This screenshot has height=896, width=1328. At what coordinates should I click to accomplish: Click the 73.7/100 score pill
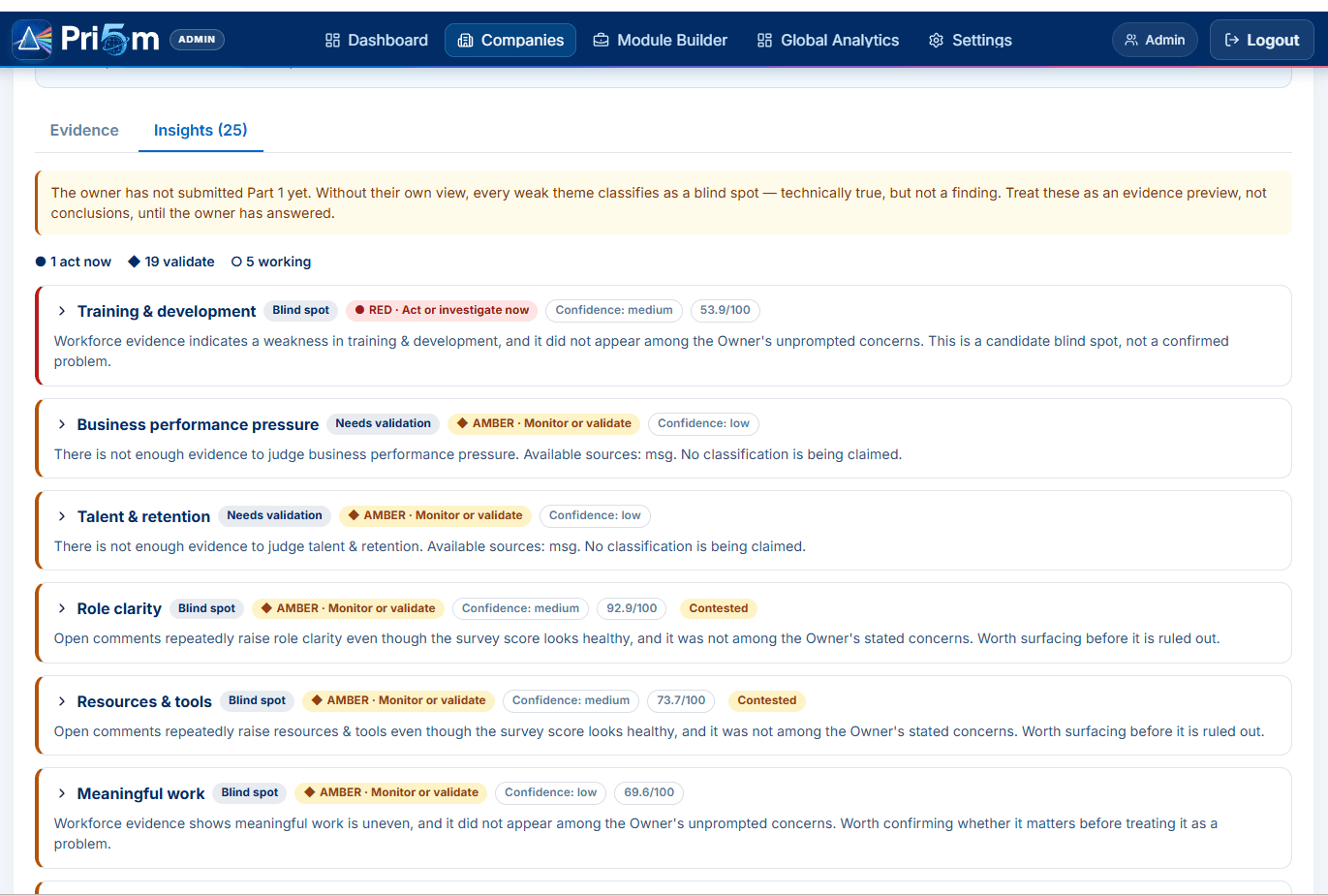(681, 700)
